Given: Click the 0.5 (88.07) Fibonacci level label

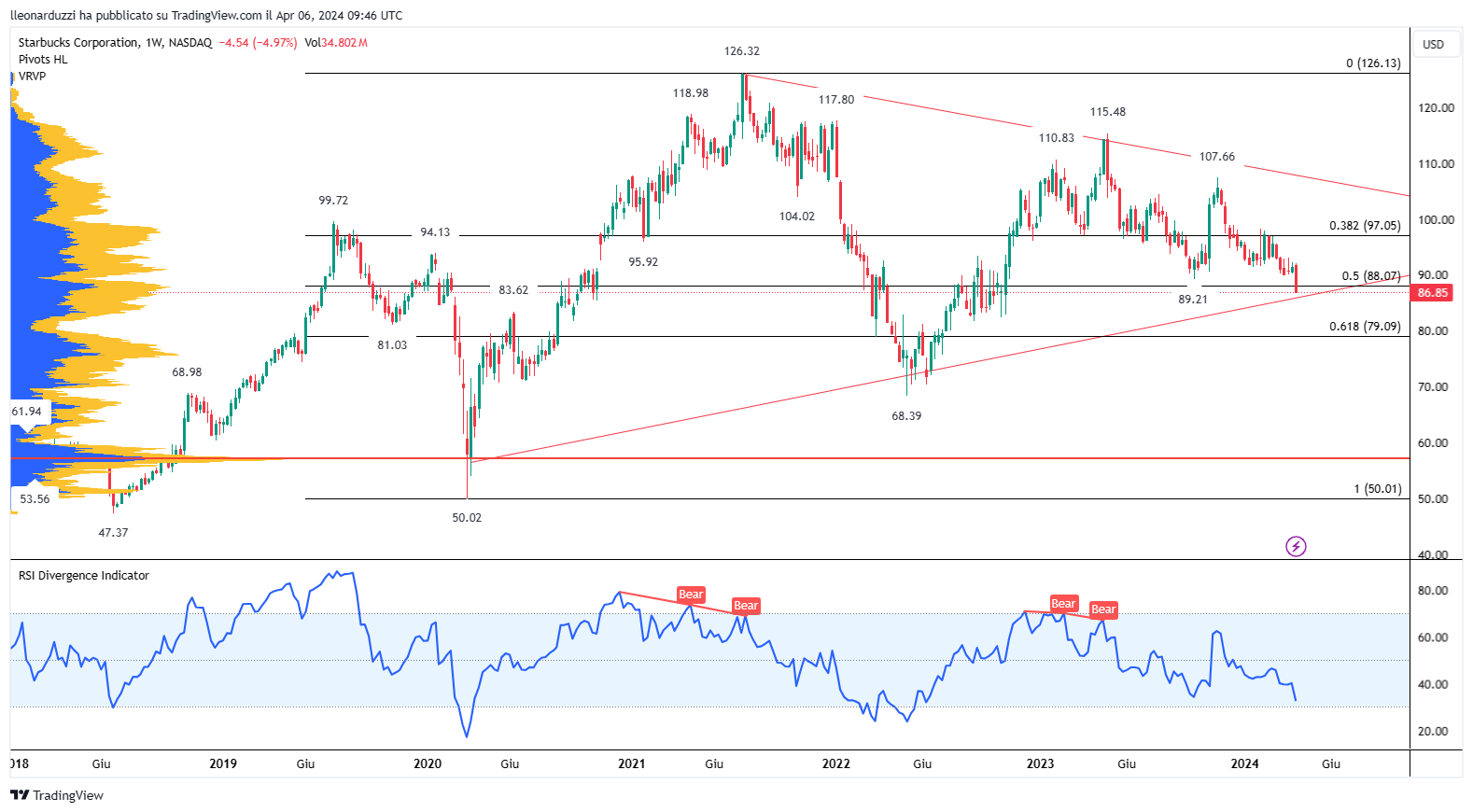Looking at the screenshot, I should (x=1371, y=276).
